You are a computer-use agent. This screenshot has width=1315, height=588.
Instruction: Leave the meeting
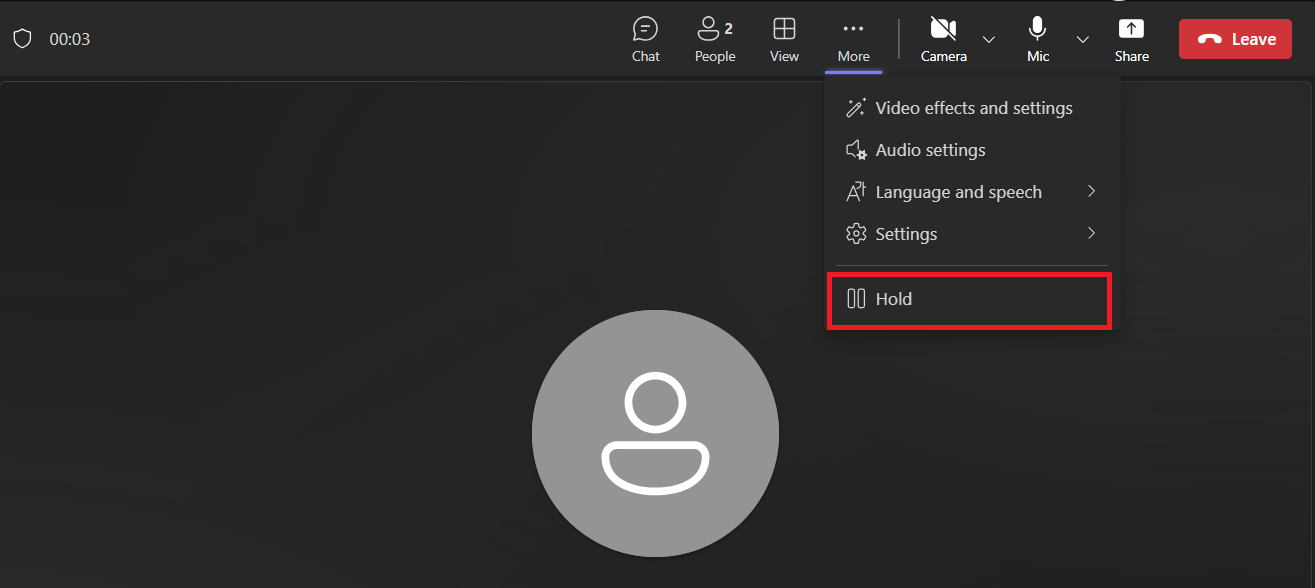click(1235, 39)
